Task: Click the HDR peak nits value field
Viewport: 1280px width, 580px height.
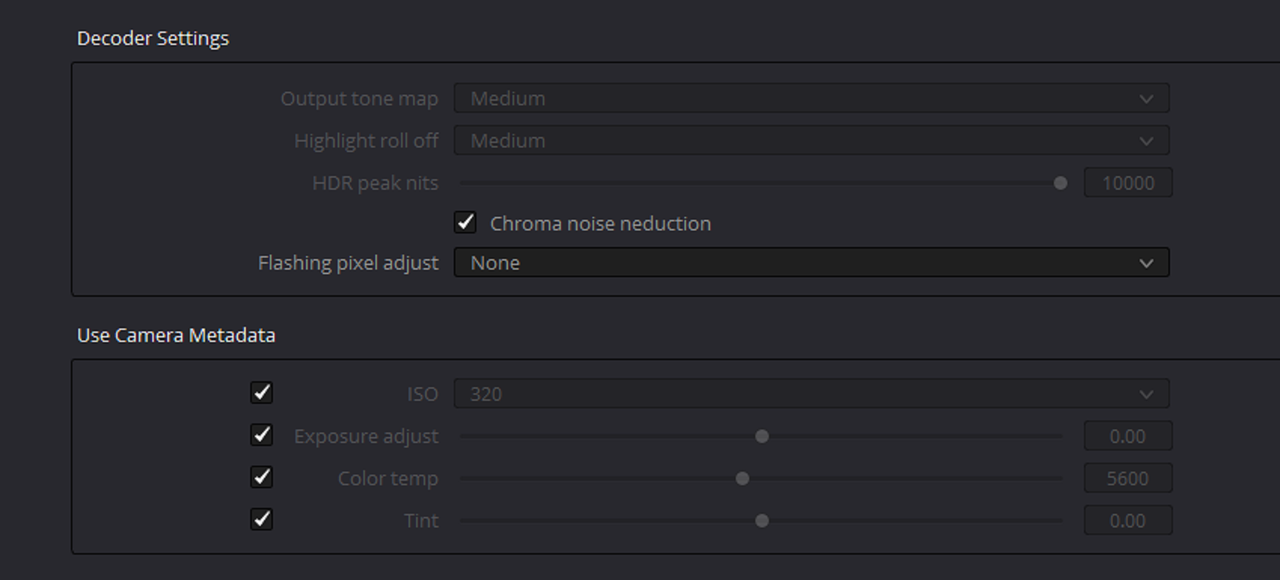Action: 1127,183
